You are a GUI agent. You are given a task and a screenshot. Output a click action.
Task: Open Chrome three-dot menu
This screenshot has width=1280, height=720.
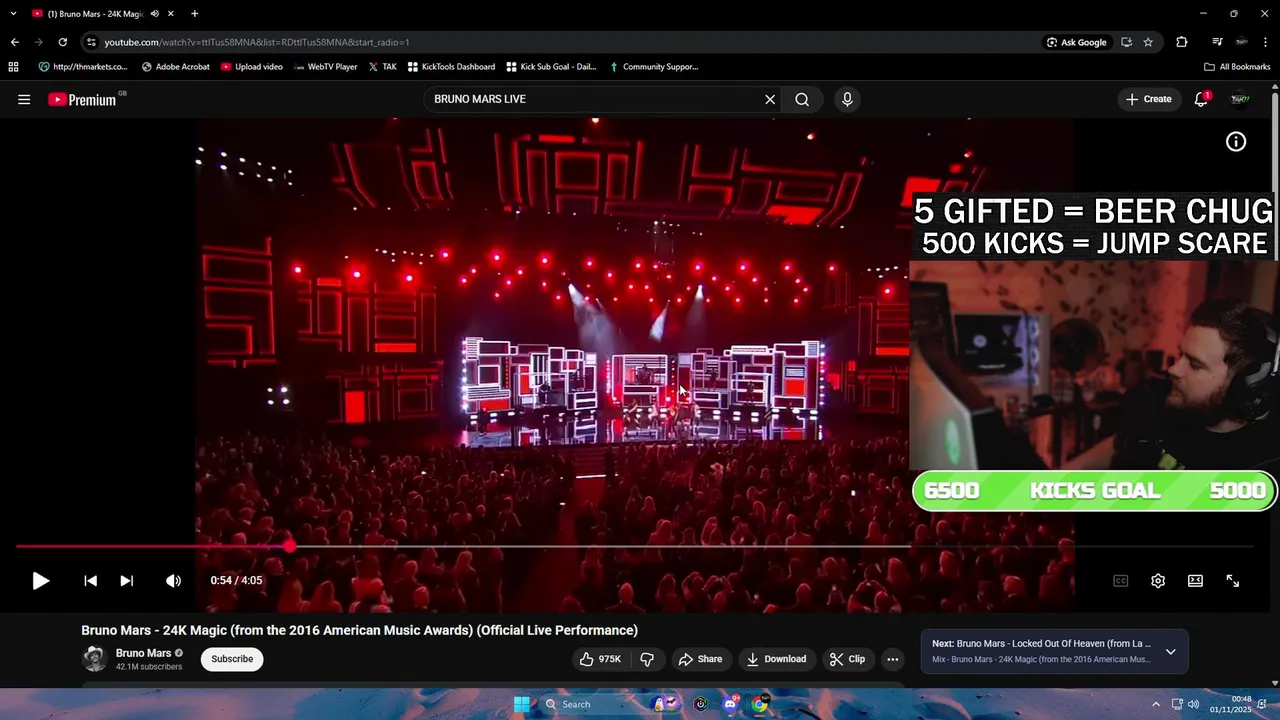(1266, 42)
